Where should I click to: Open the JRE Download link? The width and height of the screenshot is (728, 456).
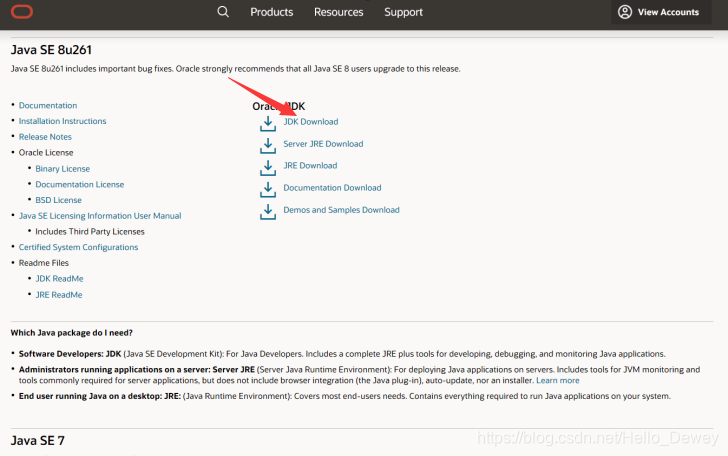[310, 165]
